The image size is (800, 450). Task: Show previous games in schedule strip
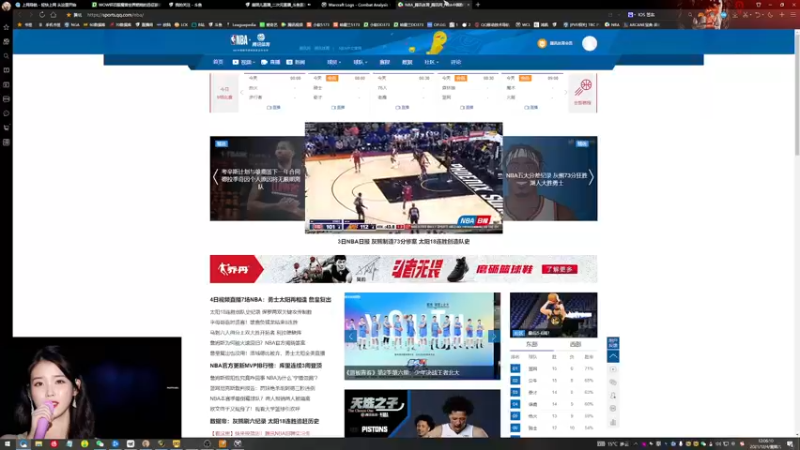242,92
